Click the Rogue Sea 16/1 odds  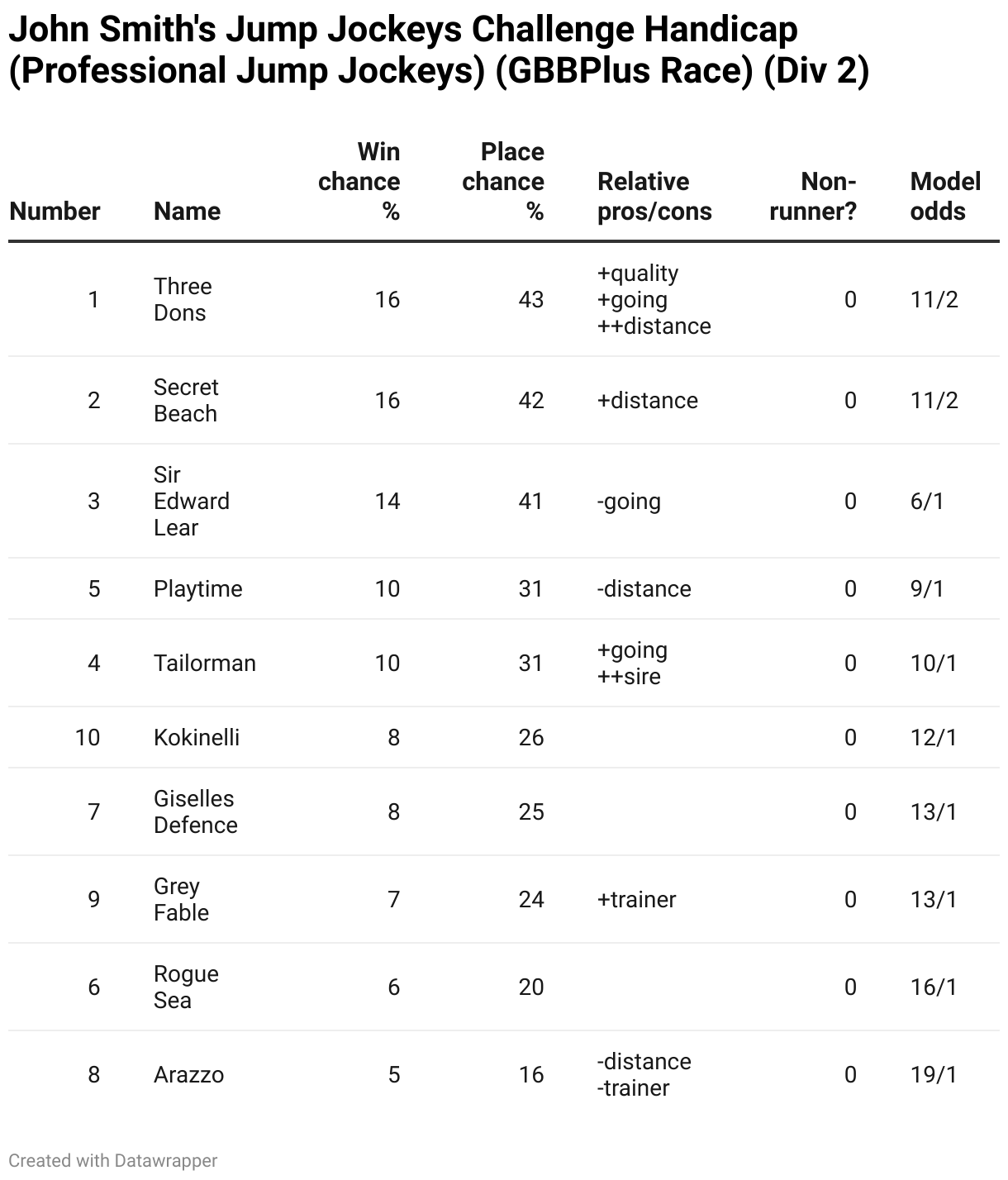coord(934,987)
